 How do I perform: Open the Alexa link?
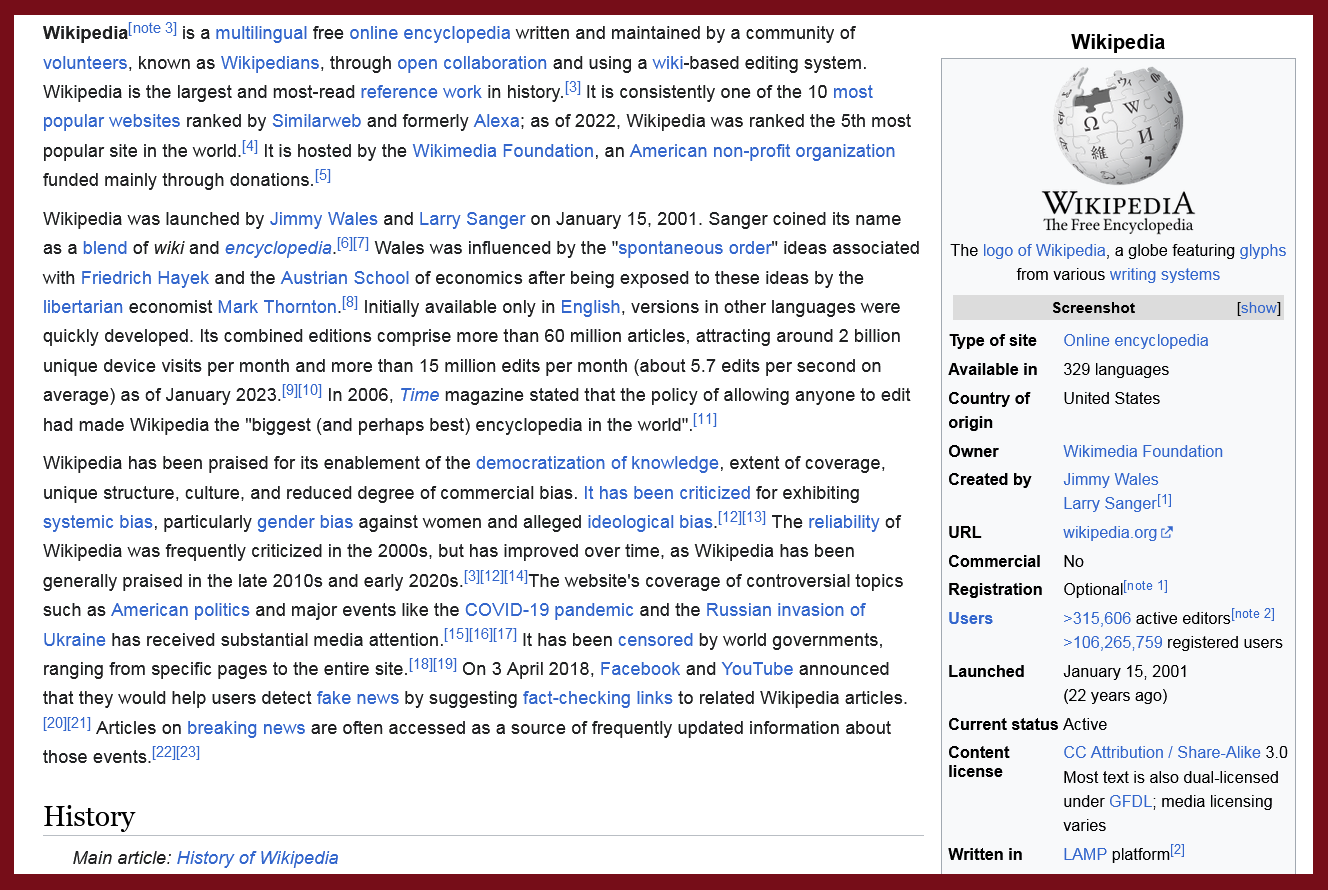[497, 121]
